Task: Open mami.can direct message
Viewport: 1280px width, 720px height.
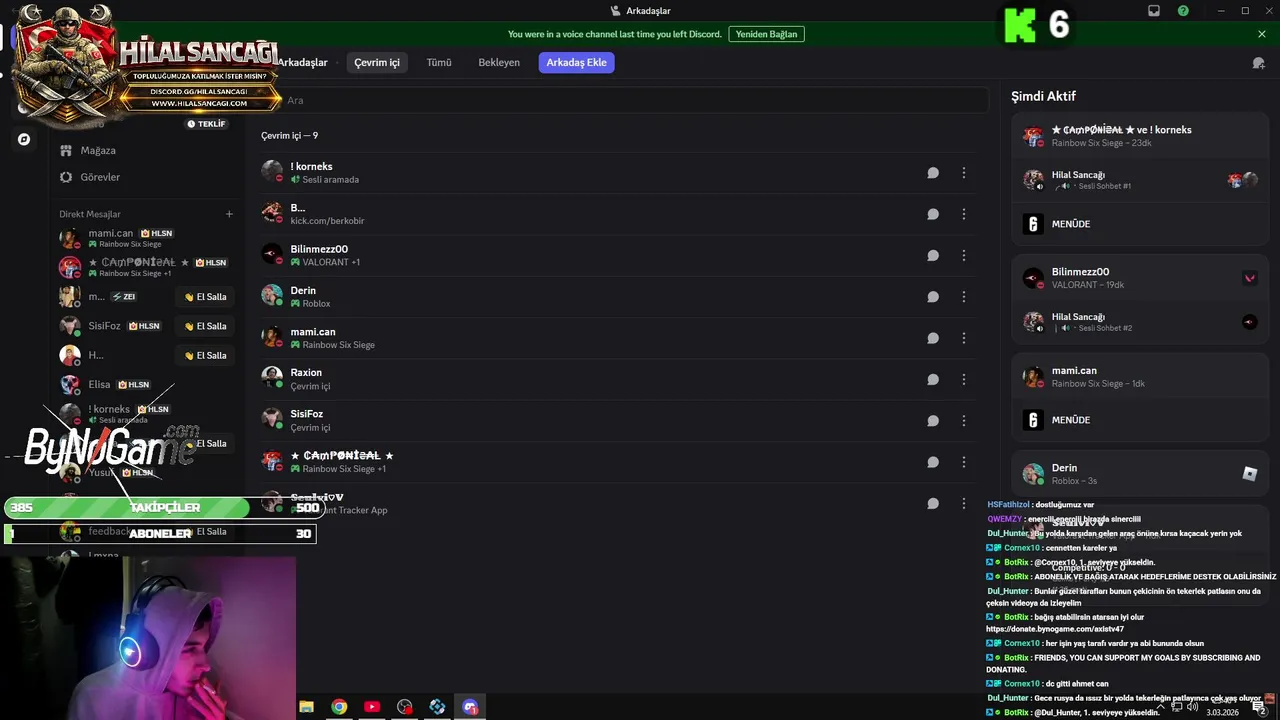Action: click(x=145, y=238)
